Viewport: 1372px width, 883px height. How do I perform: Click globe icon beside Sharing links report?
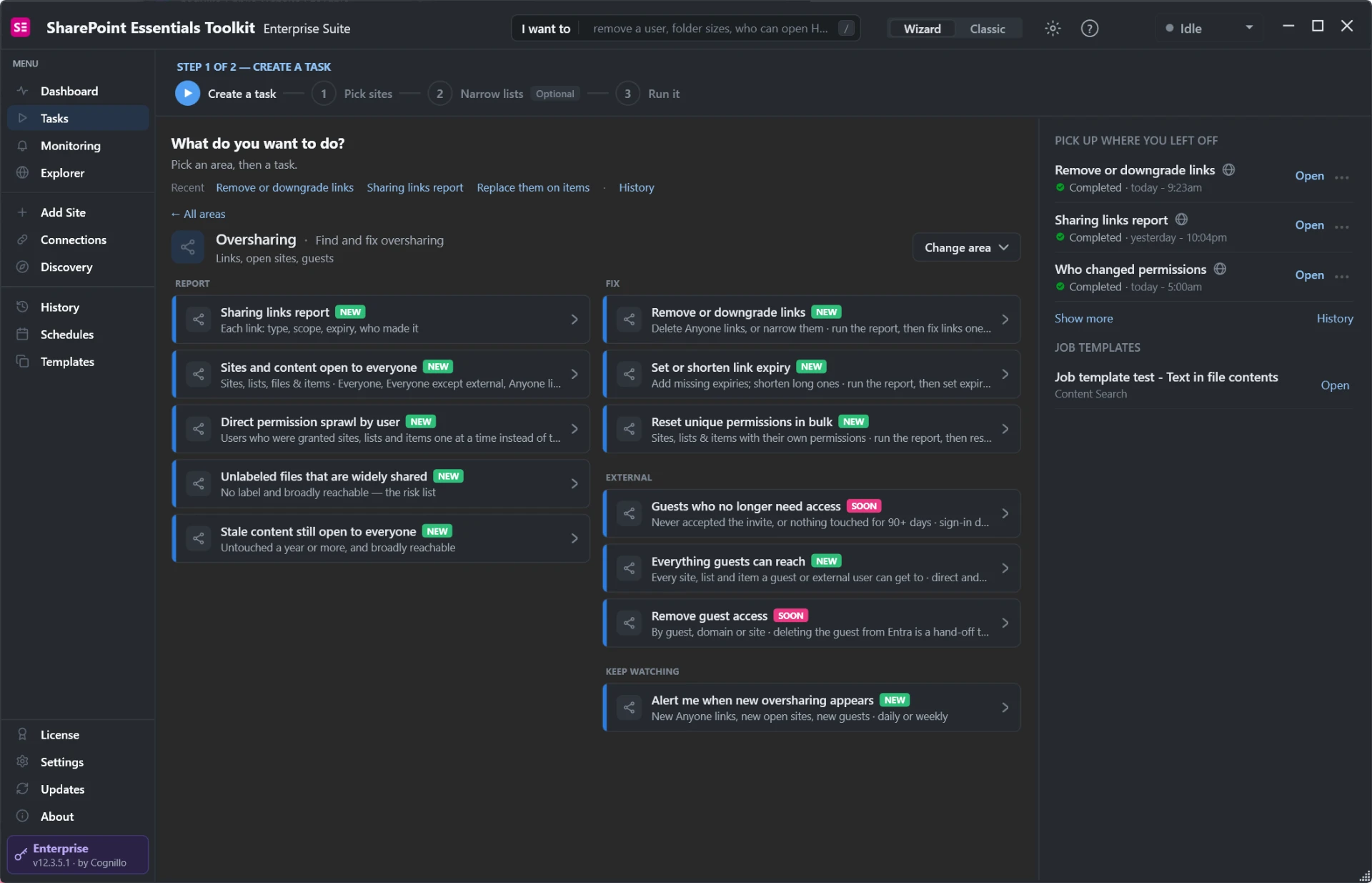[1181, 219]
